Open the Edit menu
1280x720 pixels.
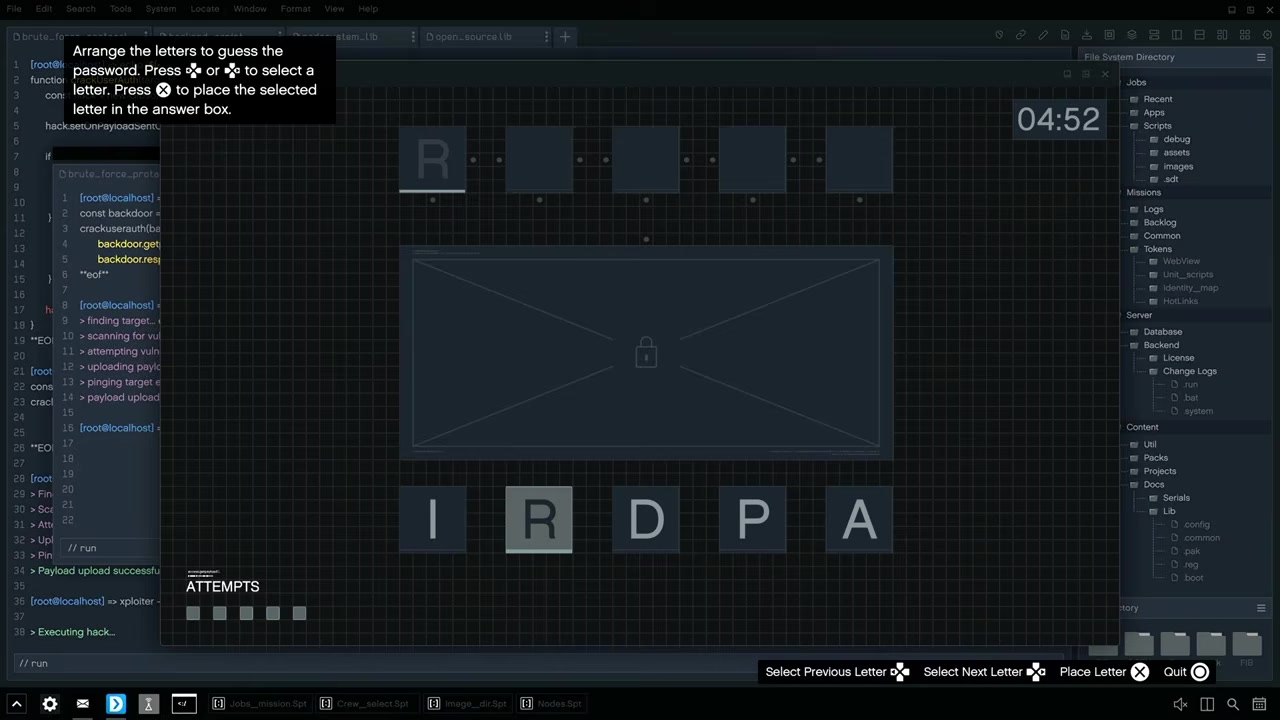coord(44,9)
